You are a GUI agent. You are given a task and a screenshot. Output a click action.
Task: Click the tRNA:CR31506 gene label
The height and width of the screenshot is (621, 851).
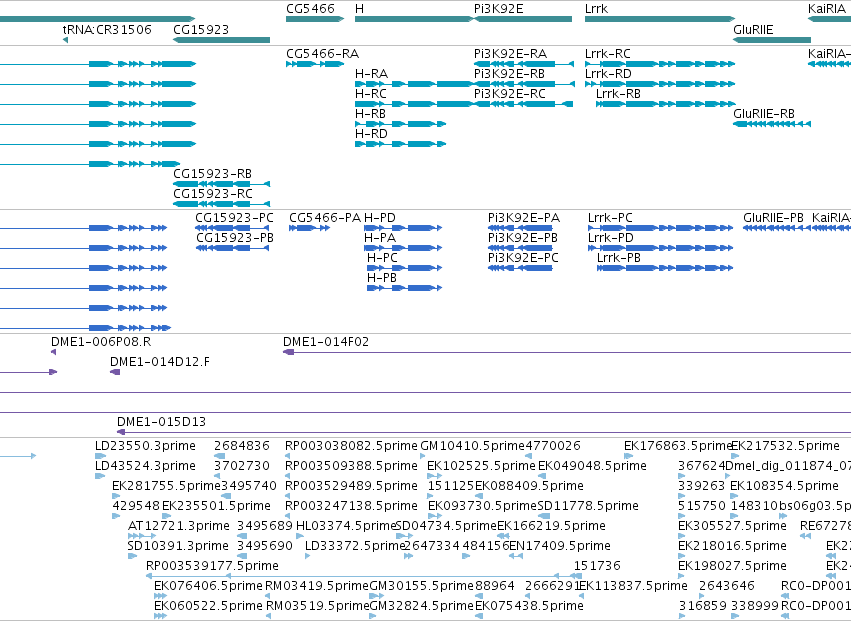coord(107,29)
